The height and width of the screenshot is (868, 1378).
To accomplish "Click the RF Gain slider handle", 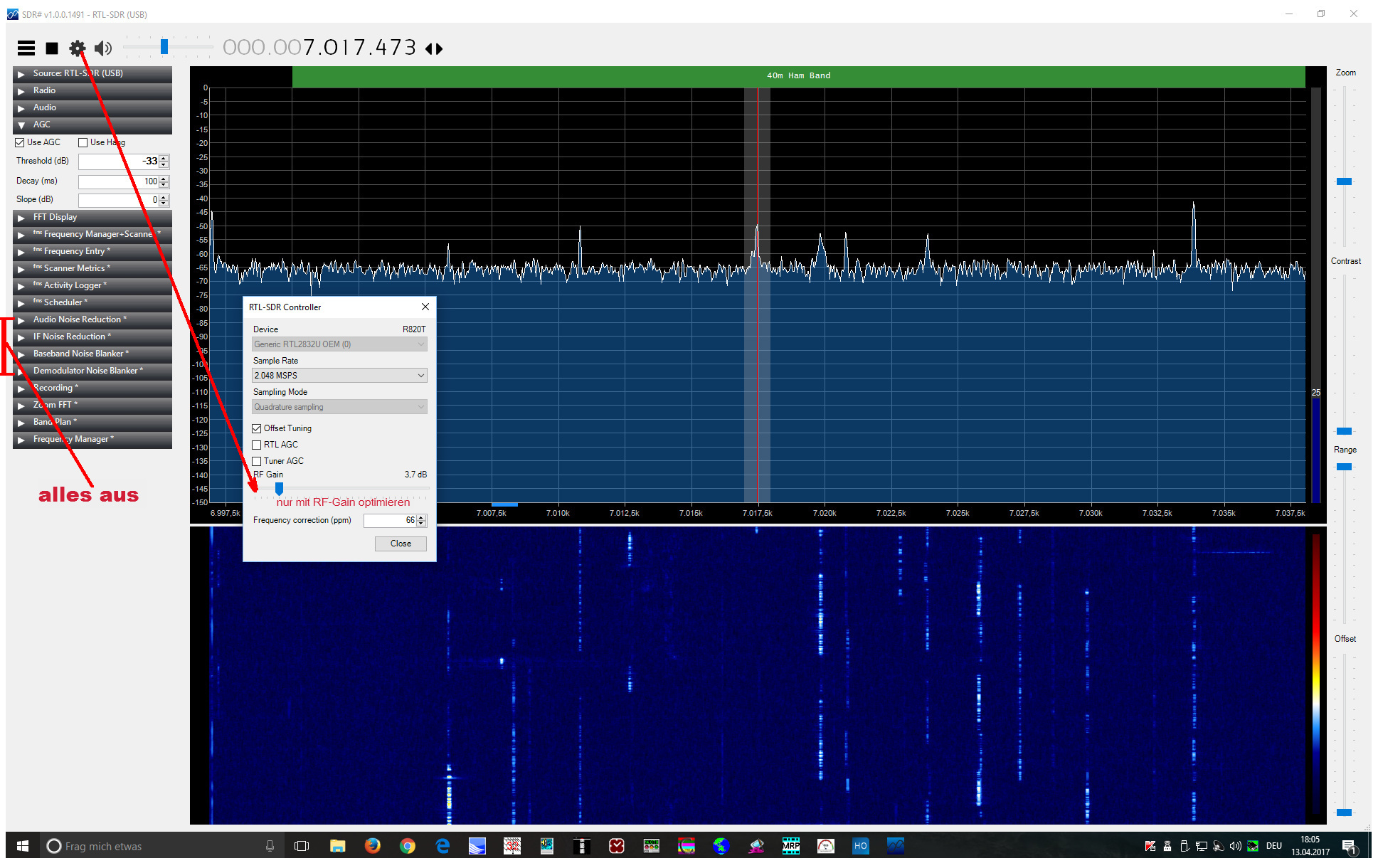I will pyautogui.click(x=279, y=488).
